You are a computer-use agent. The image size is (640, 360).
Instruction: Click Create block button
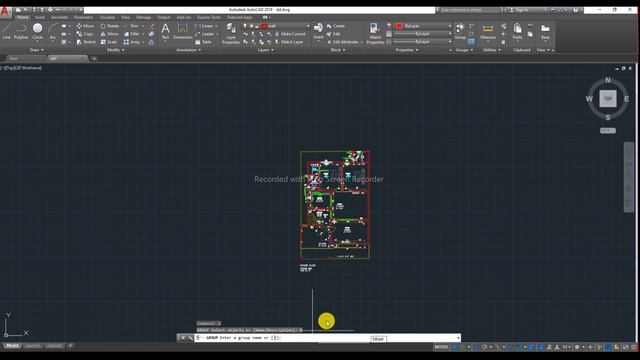coord(336,26)
